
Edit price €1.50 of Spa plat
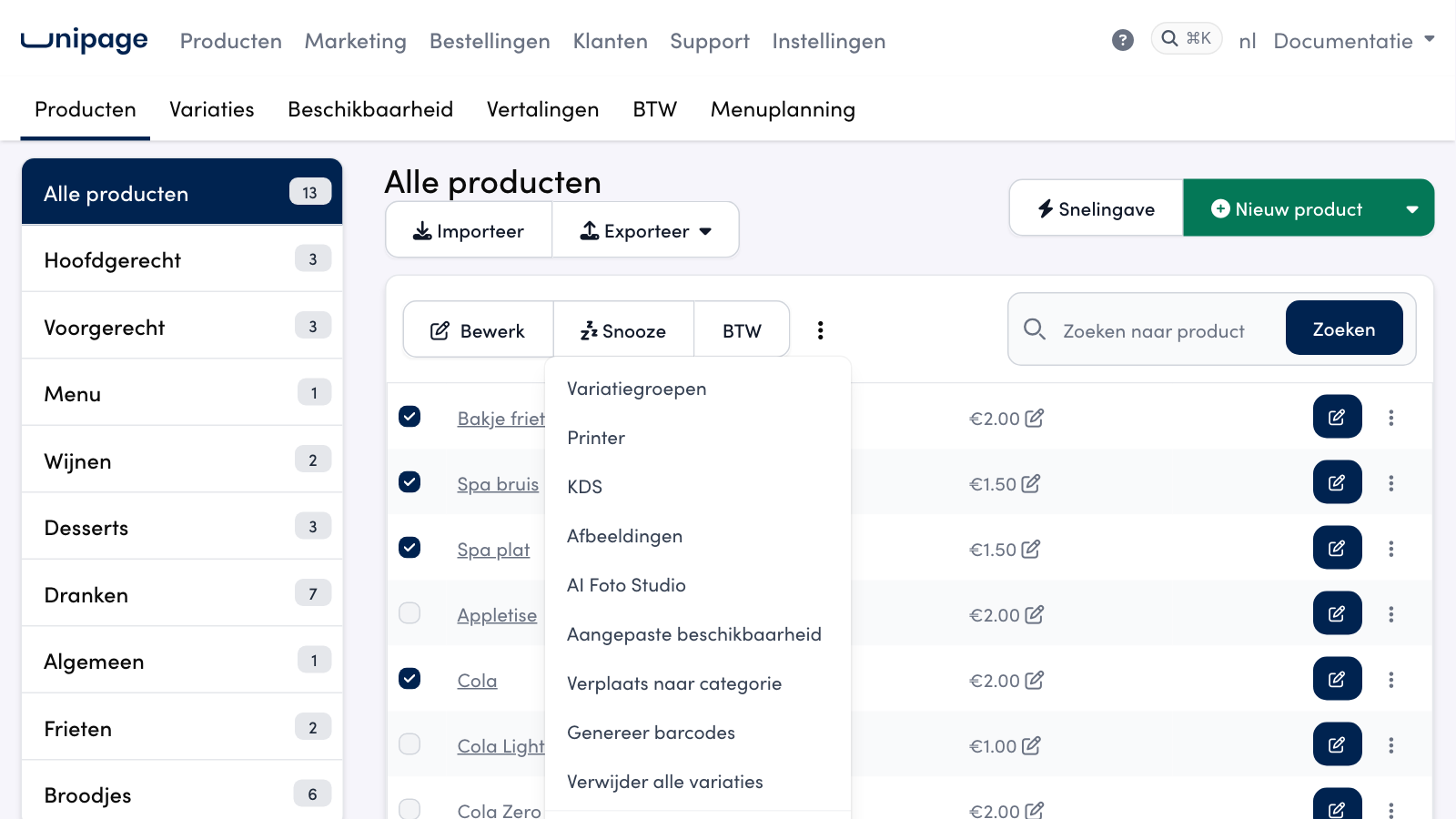[x=1030, y=550]
